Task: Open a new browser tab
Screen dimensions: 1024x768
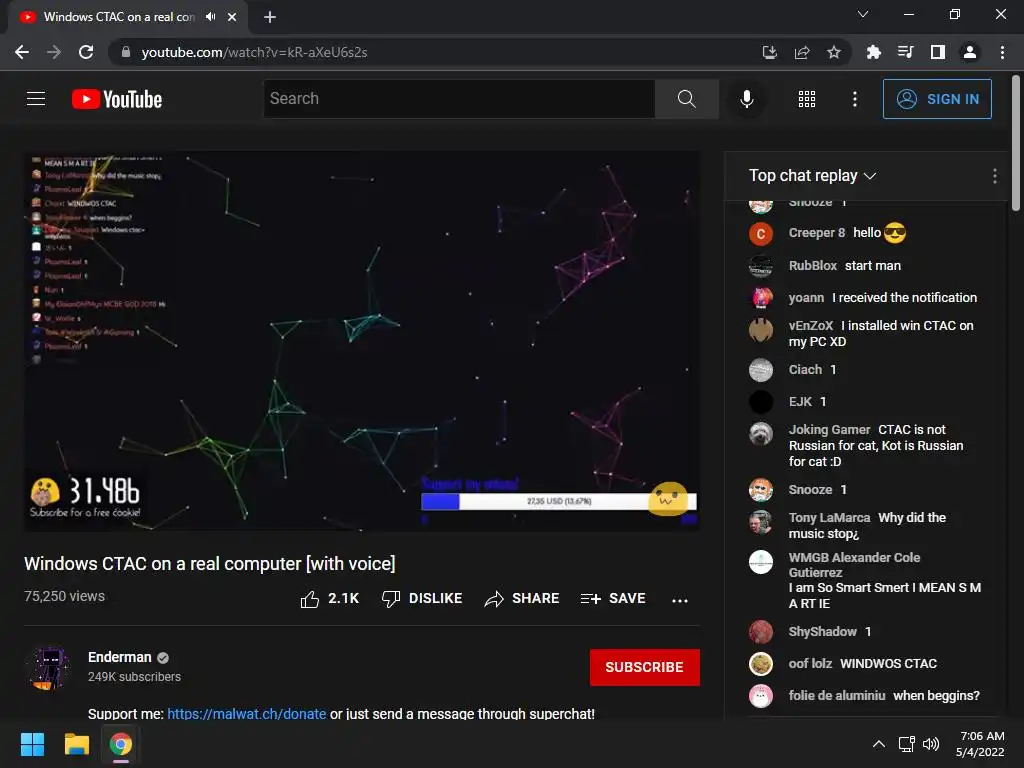Action: (270, 17)
